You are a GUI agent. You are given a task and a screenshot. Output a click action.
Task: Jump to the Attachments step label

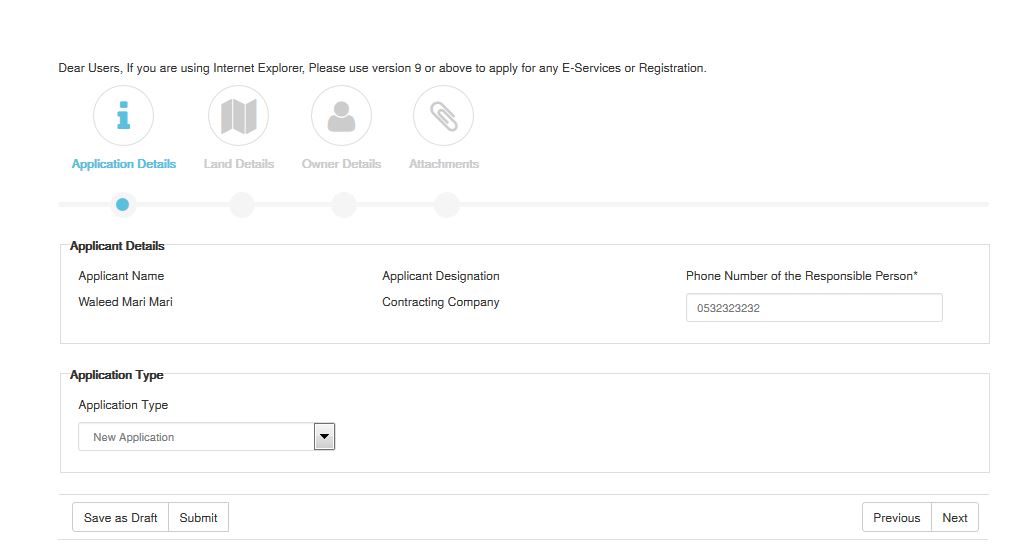pyautogui.click(x=444, y=164)
